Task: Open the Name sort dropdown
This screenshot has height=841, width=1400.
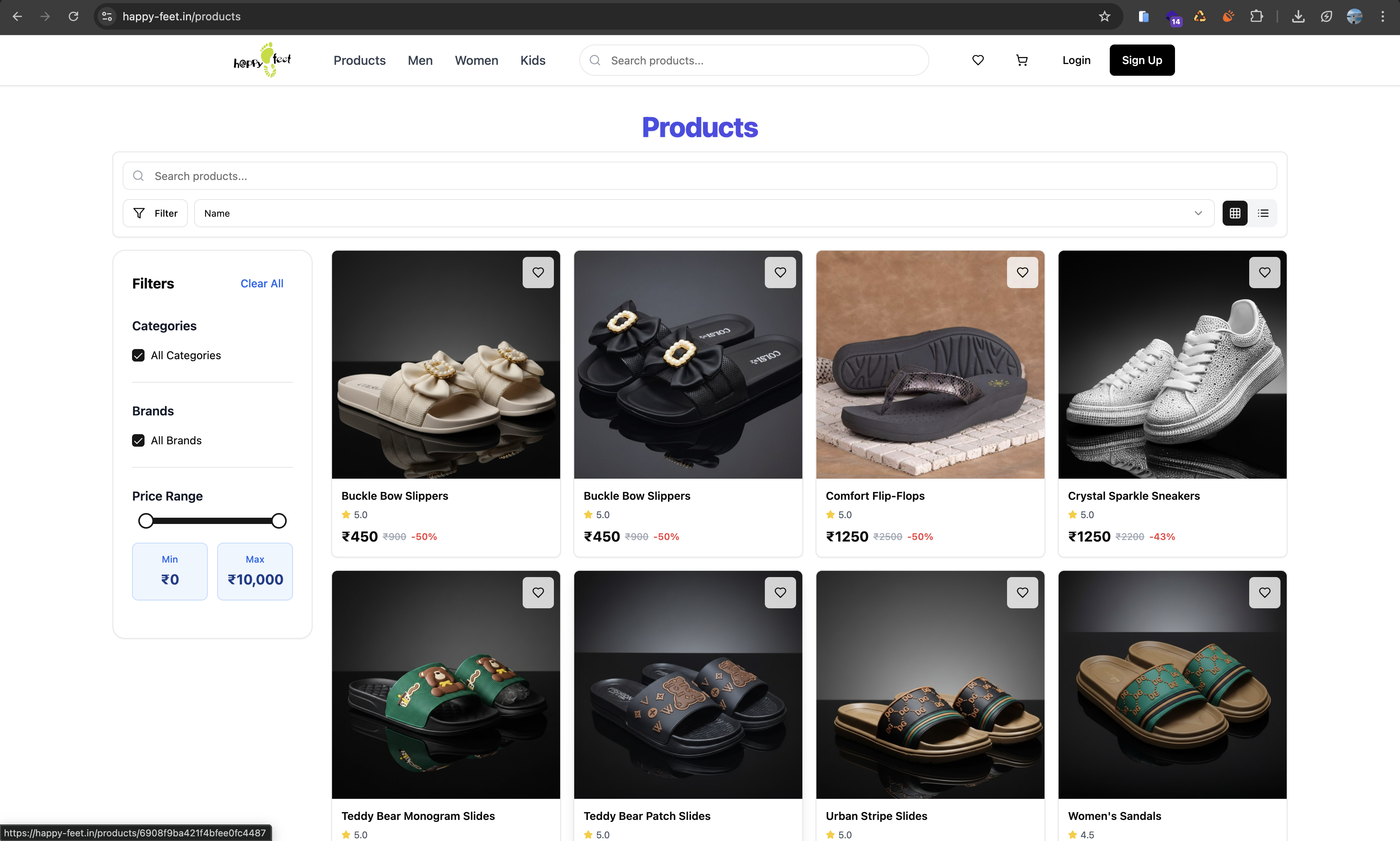Action: pyautogui.click(x=704, y=213)
